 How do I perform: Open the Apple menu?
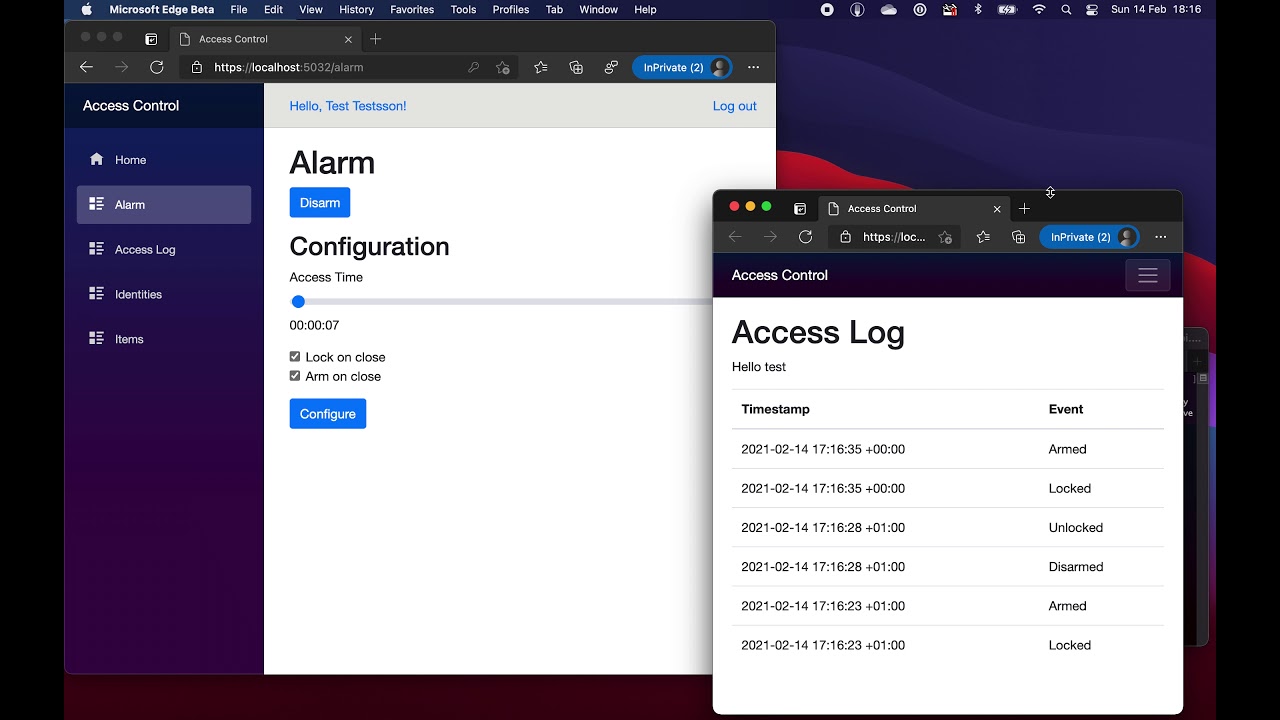(86, 9)
